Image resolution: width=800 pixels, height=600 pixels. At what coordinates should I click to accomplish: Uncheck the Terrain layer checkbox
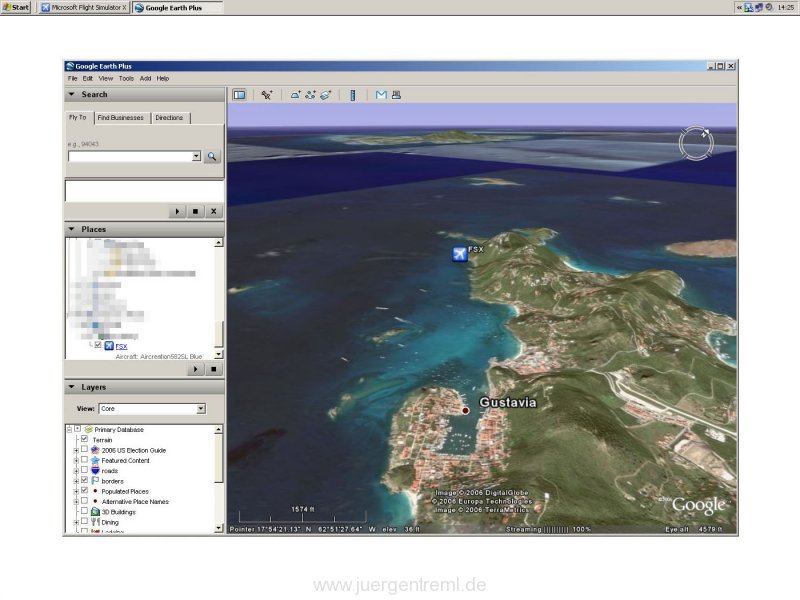[85, 439]
